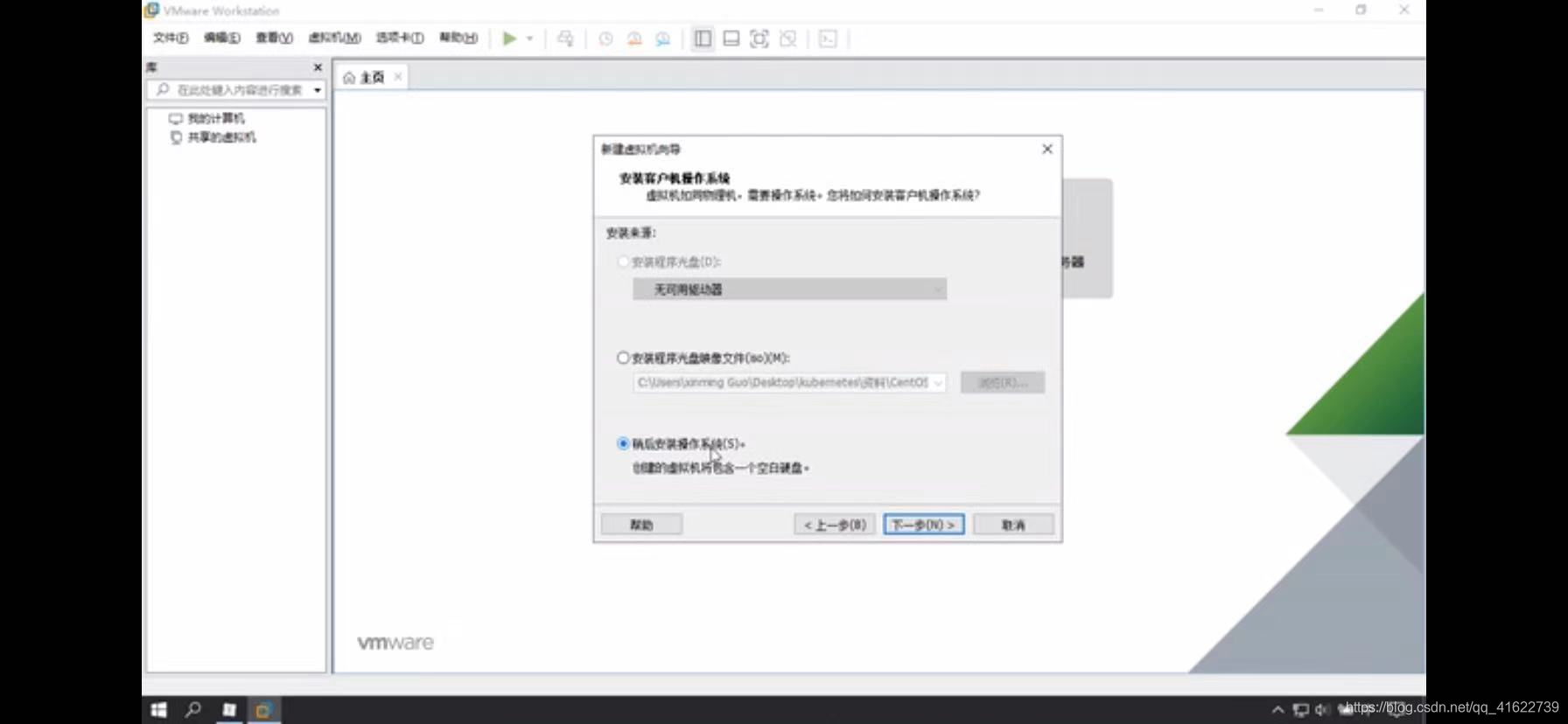Click the VMware Workstation logo in the title bar
Screen dimensions: 1568x724
151,10
